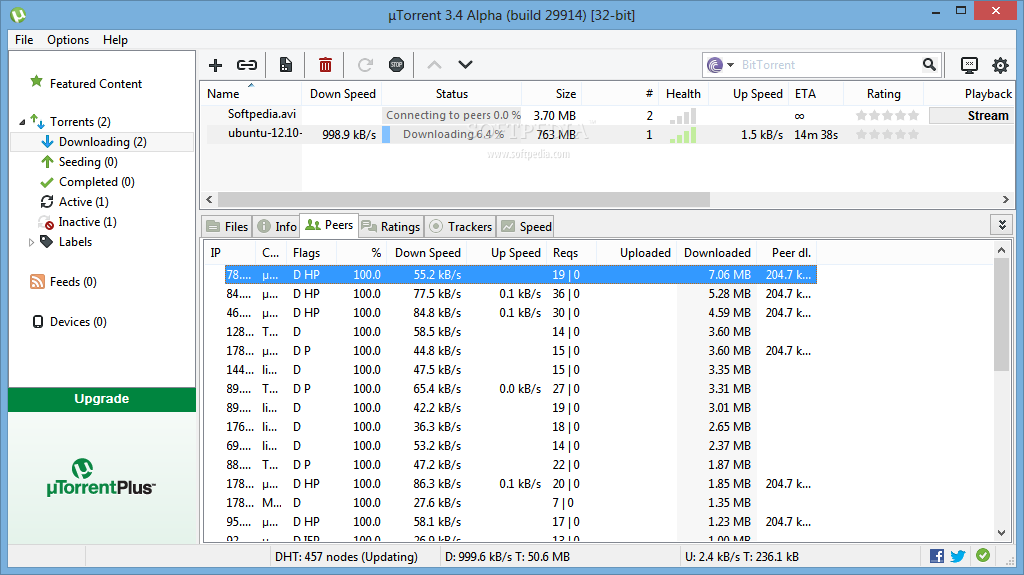Image resolution: width=1024 pixels, height=575 pixels.
Task: Sort peers by Flags column
Action: click(312, 253)
